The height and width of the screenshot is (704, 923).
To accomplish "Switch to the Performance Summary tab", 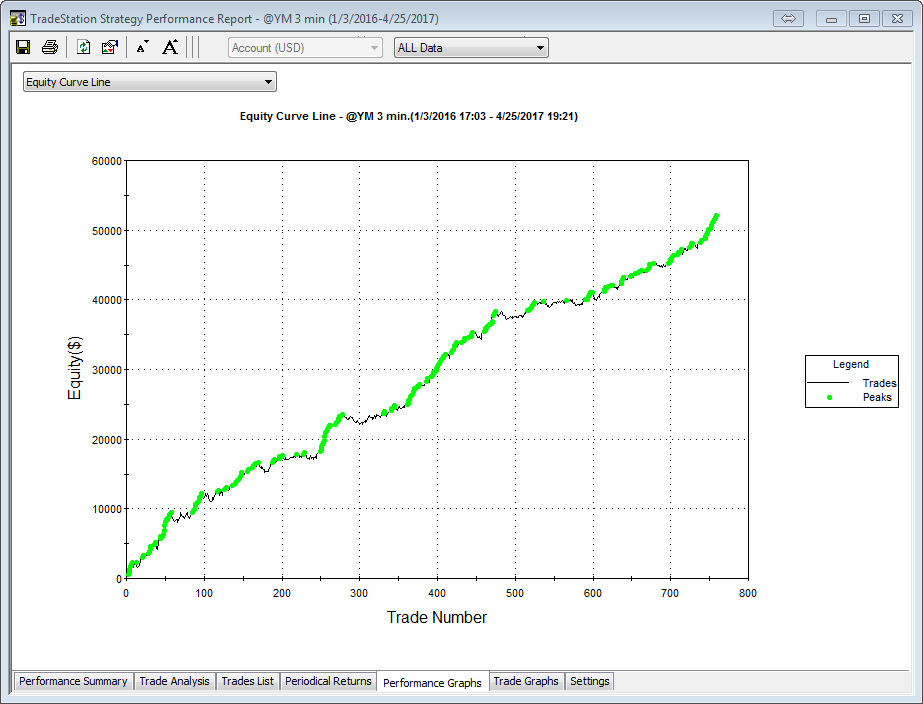I will (x=73, y=681).
